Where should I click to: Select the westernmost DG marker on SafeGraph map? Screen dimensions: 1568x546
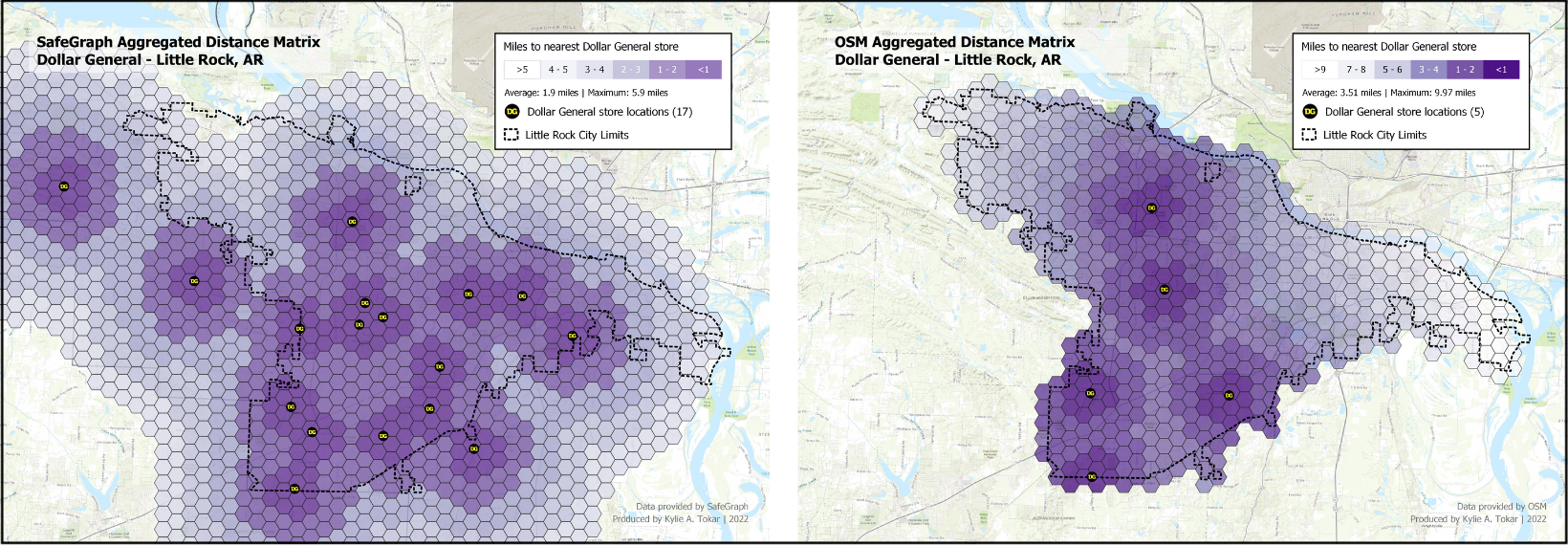(64, 186)
